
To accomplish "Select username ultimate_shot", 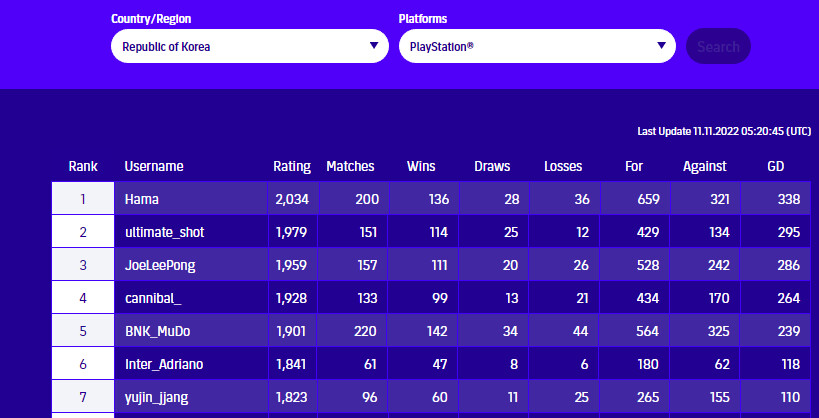I will [x=164, y=232].
